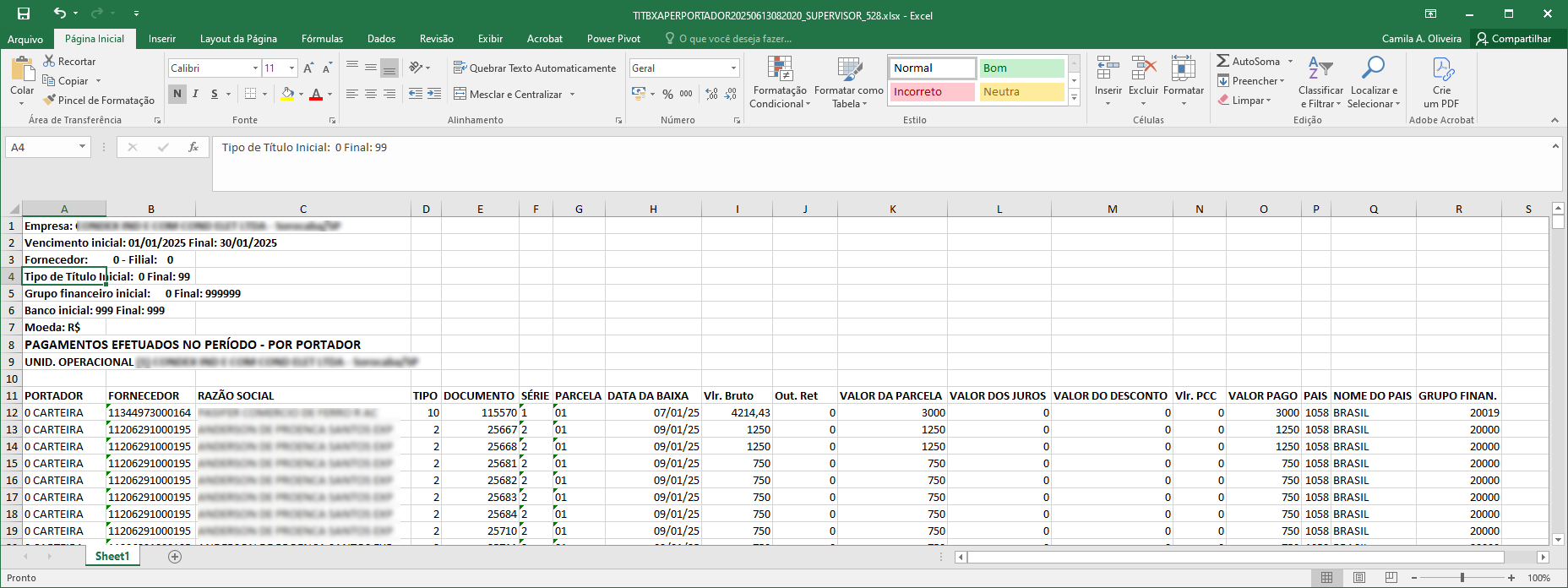Click Excluir to delete cells

1143,82
